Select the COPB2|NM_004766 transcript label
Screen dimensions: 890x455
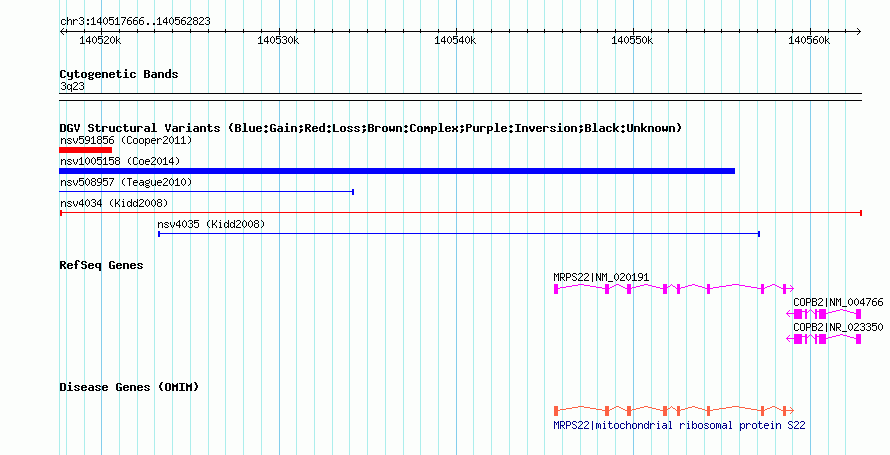(838, 302)
